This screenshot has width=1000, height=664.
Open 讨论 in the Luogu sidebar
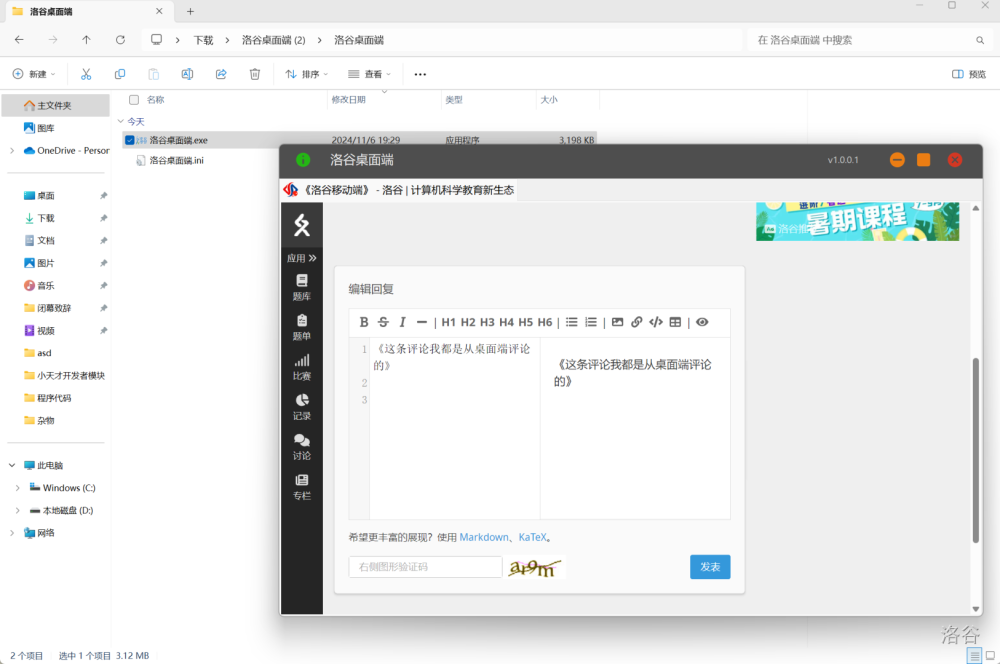click(x=302, y=446)
